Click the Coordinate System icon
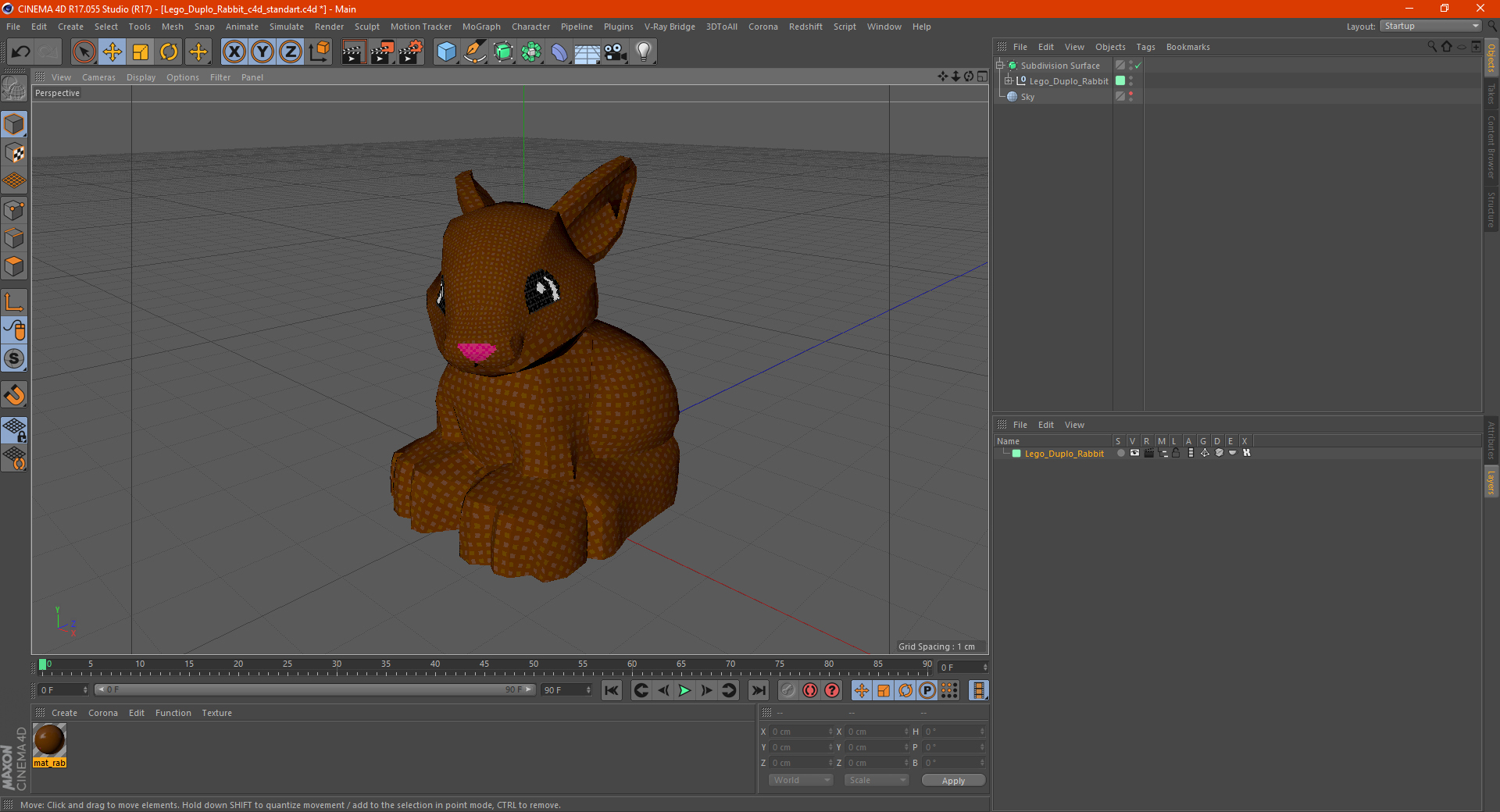This screenshot has height=812, width=1500. (x=320, y=52)
